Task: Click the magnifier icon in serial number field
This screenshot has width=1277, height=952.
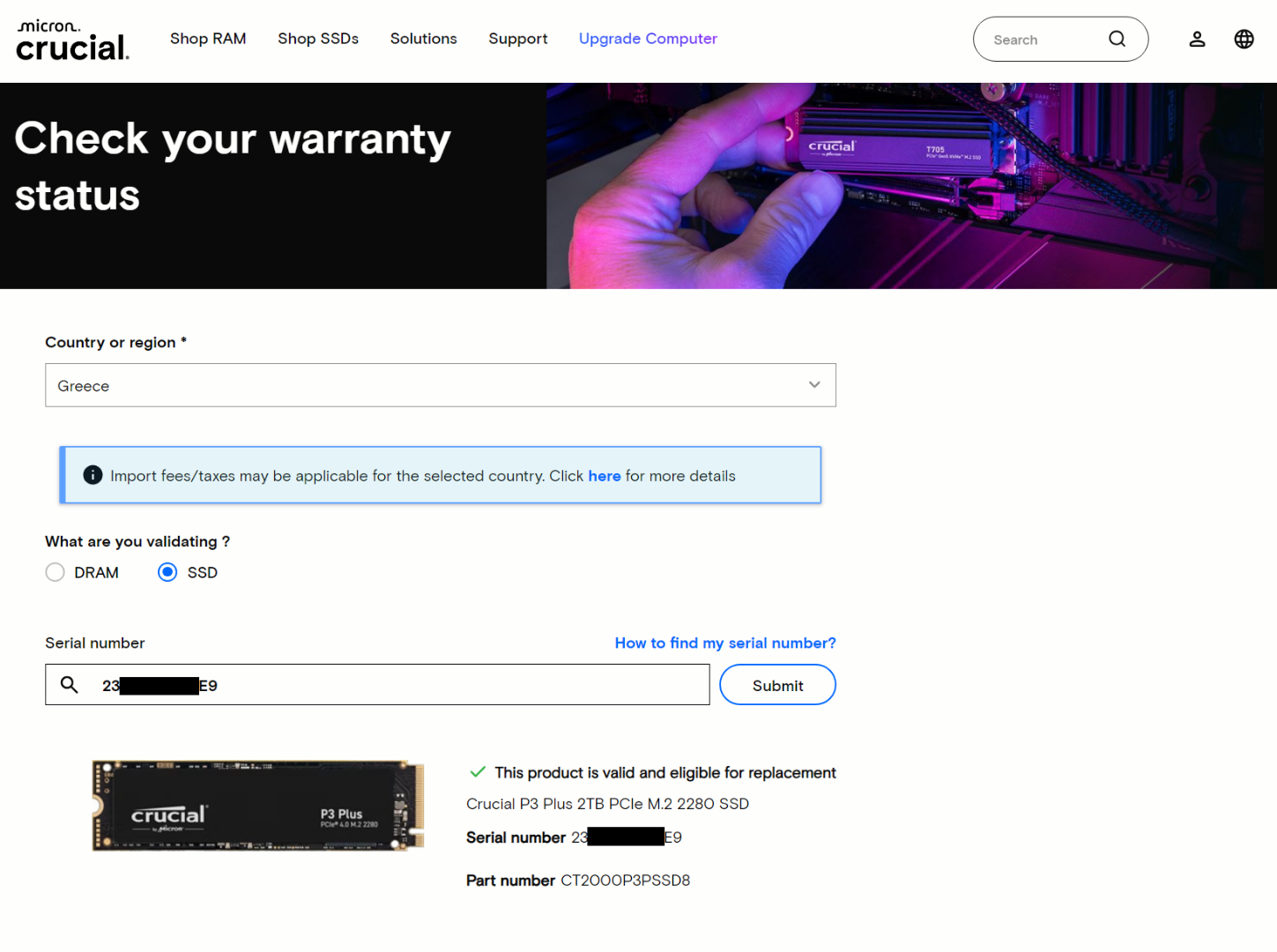Action: [x=69, y=685]
